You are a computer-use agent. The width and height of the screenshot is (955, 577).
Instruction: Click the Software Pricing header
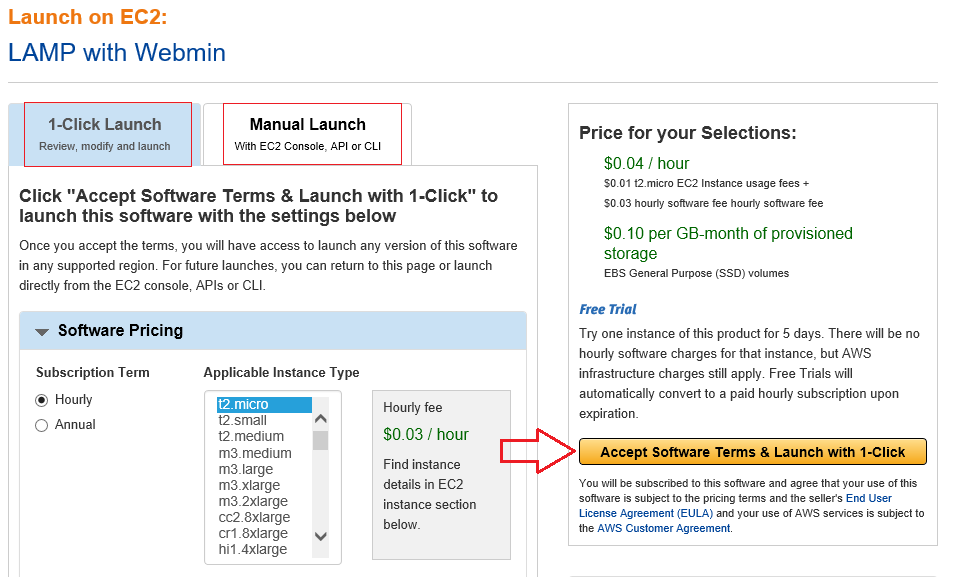click(x=120, y=331)
